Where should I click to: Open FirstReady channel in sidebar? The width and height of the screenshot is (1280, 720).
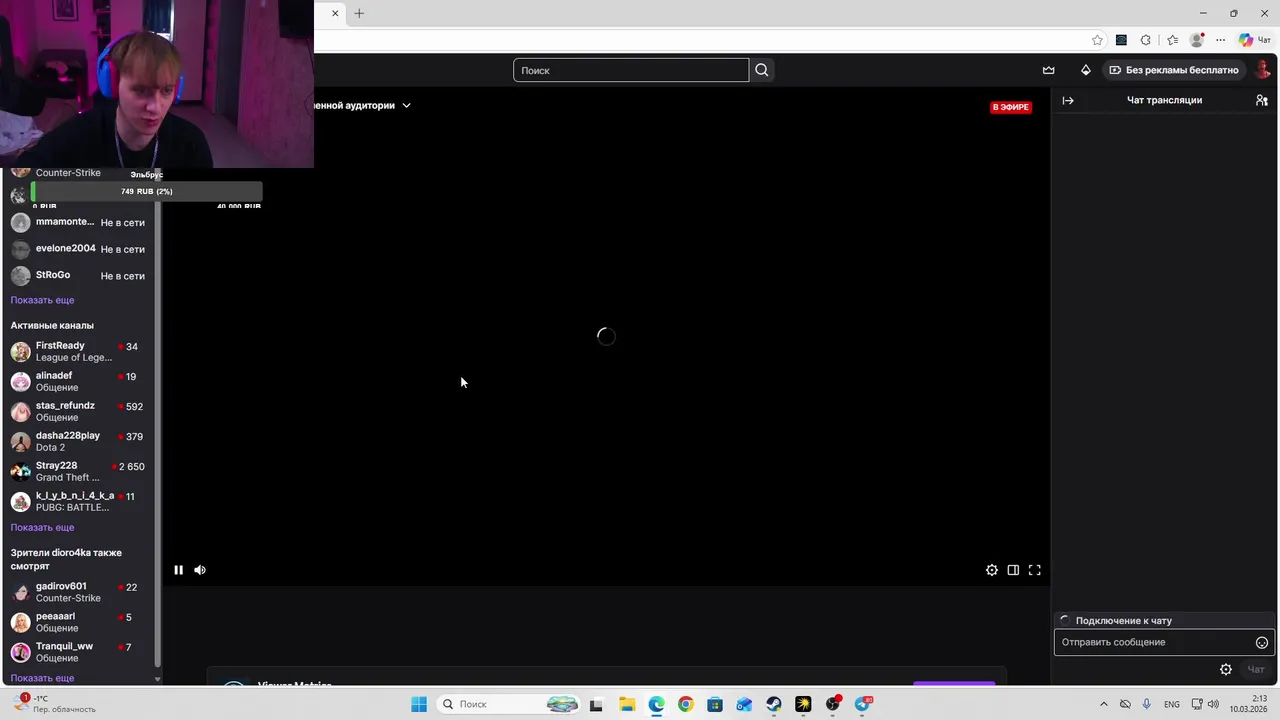(x=78, y=352)
